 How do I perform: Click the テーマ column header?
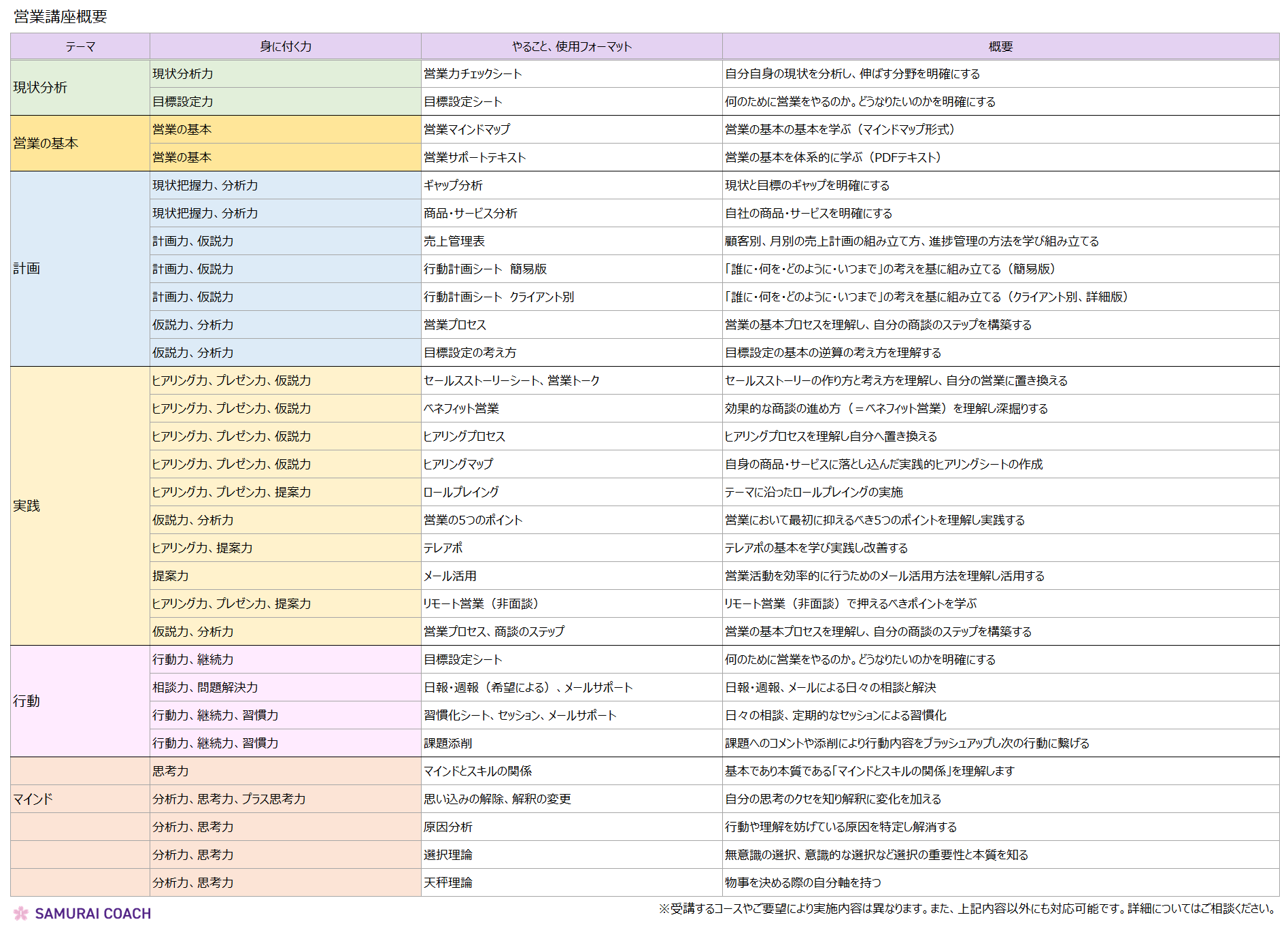pos(80,46)
